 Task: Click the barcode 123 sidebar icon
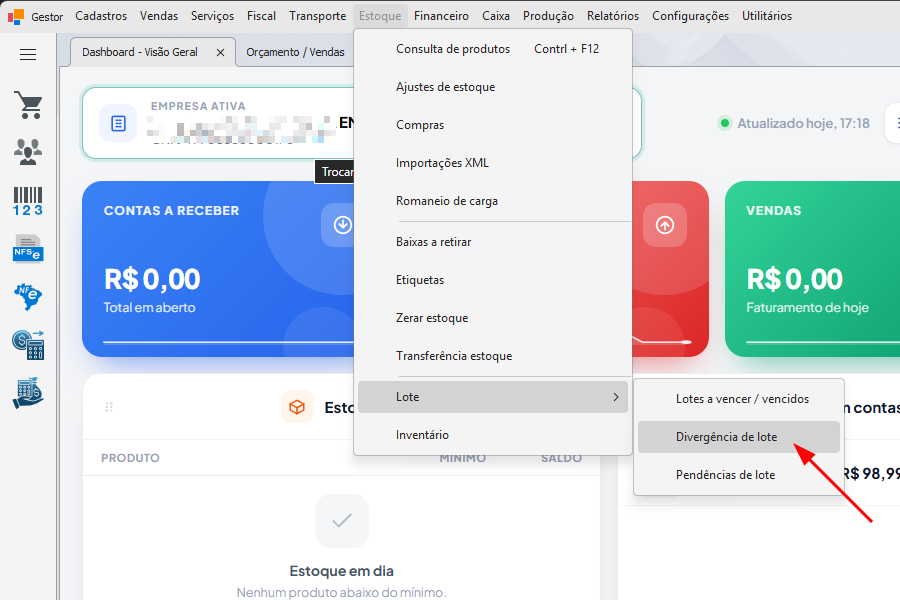coord(28,201)
